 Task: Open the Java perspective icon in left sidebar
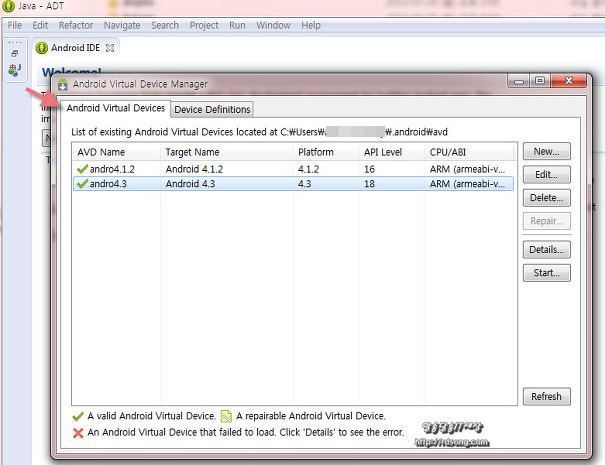tap(15, 70)
